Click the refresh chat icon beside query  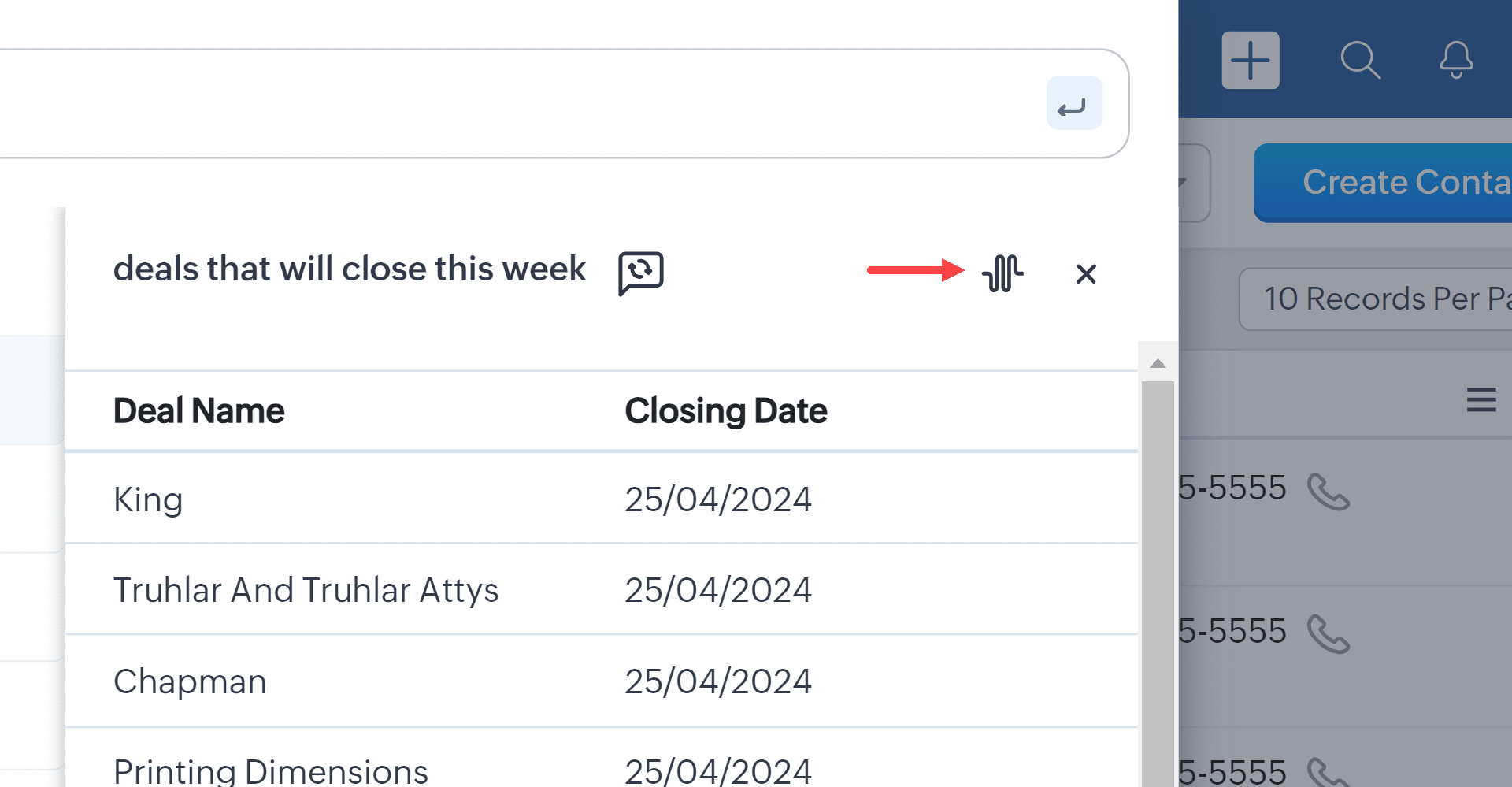click(x=640, y=273)
